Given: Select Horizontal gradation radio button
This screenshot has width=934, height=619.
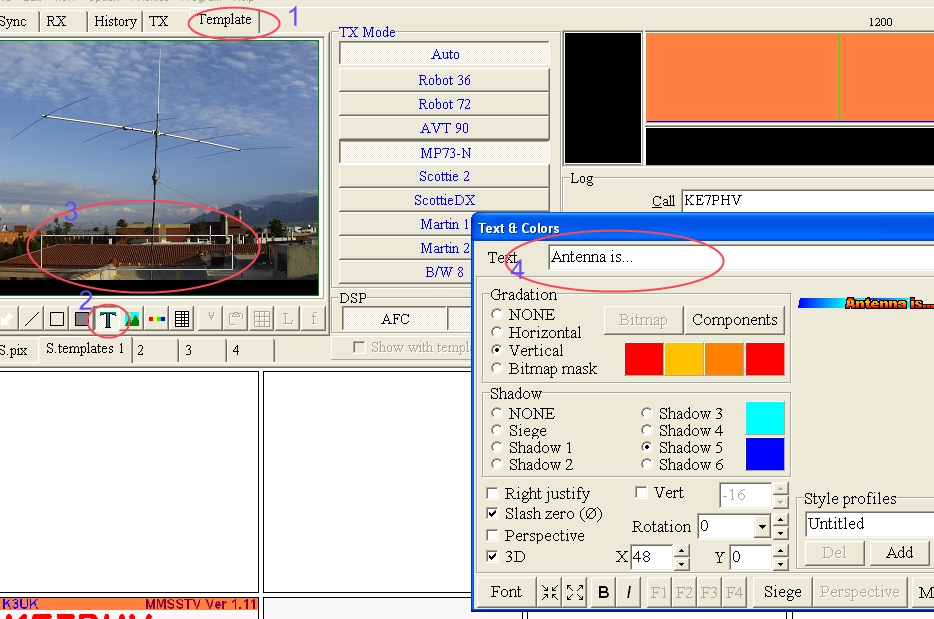Looking at the screenshot, I should (497, 333).
